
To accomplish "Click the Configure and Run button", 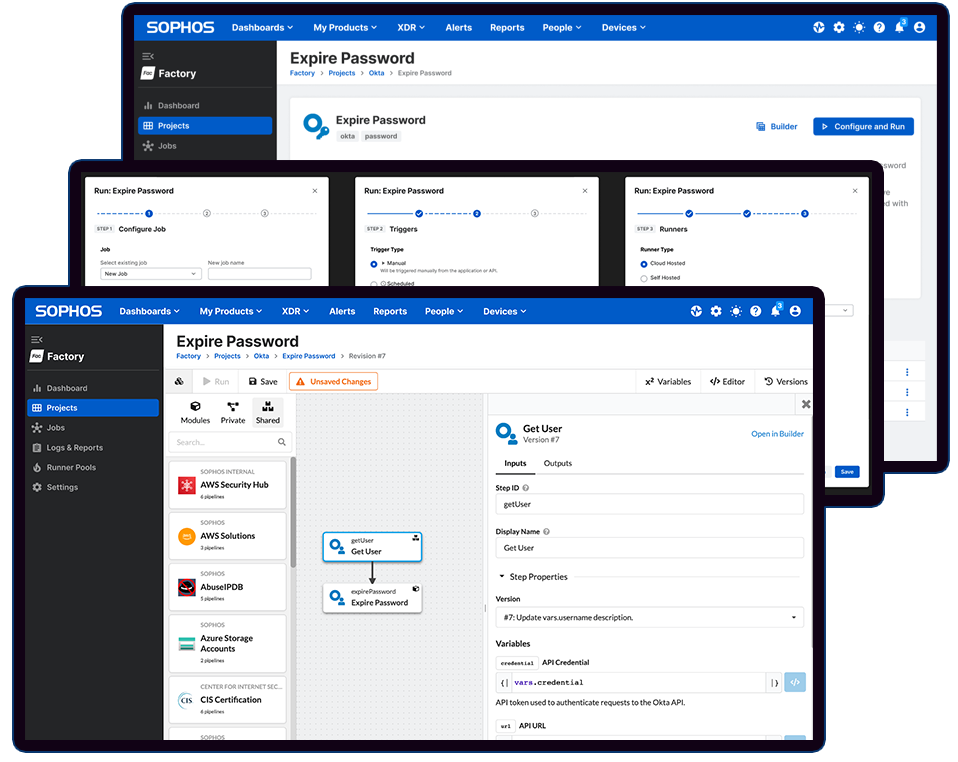I will point(862,127).
